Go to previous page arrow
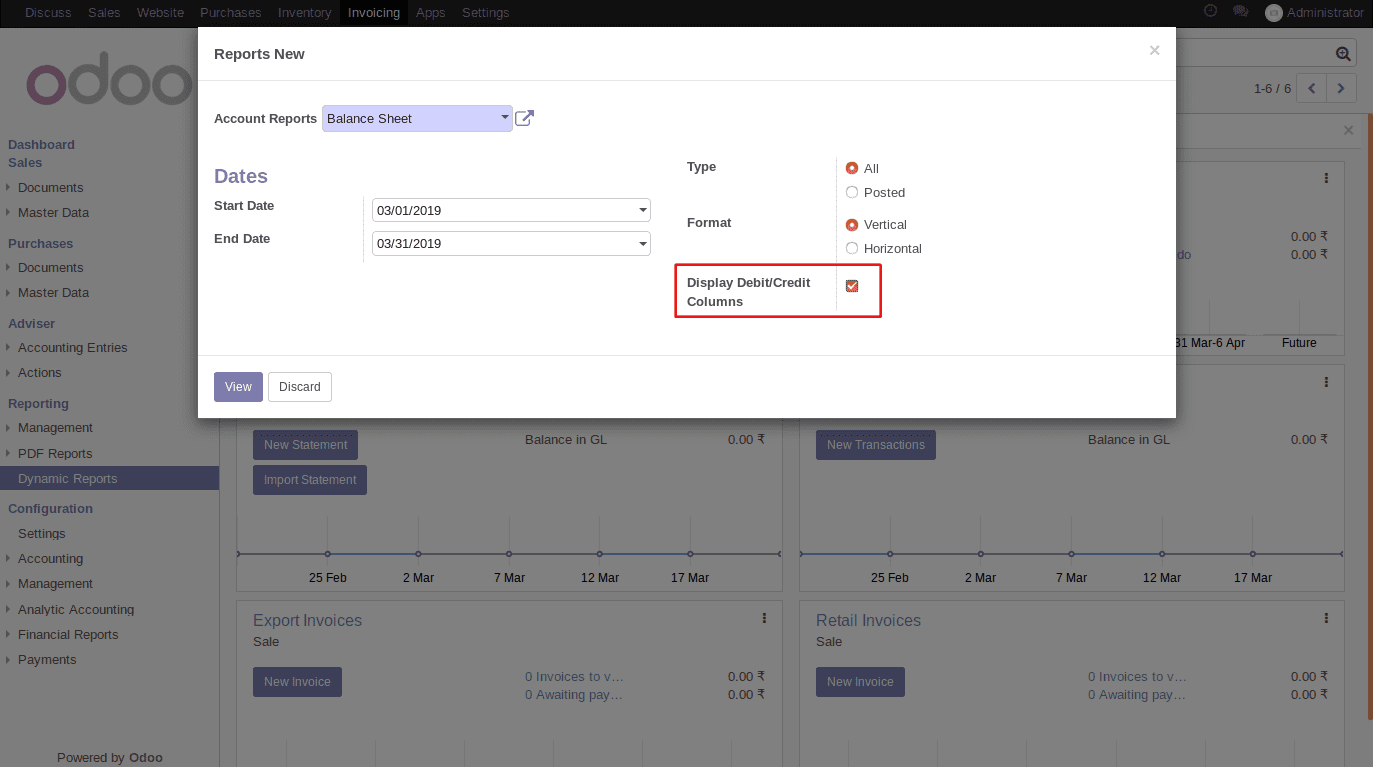Image resolution: width=1373 pixels, height=767 pixels. pos(1311,88)
